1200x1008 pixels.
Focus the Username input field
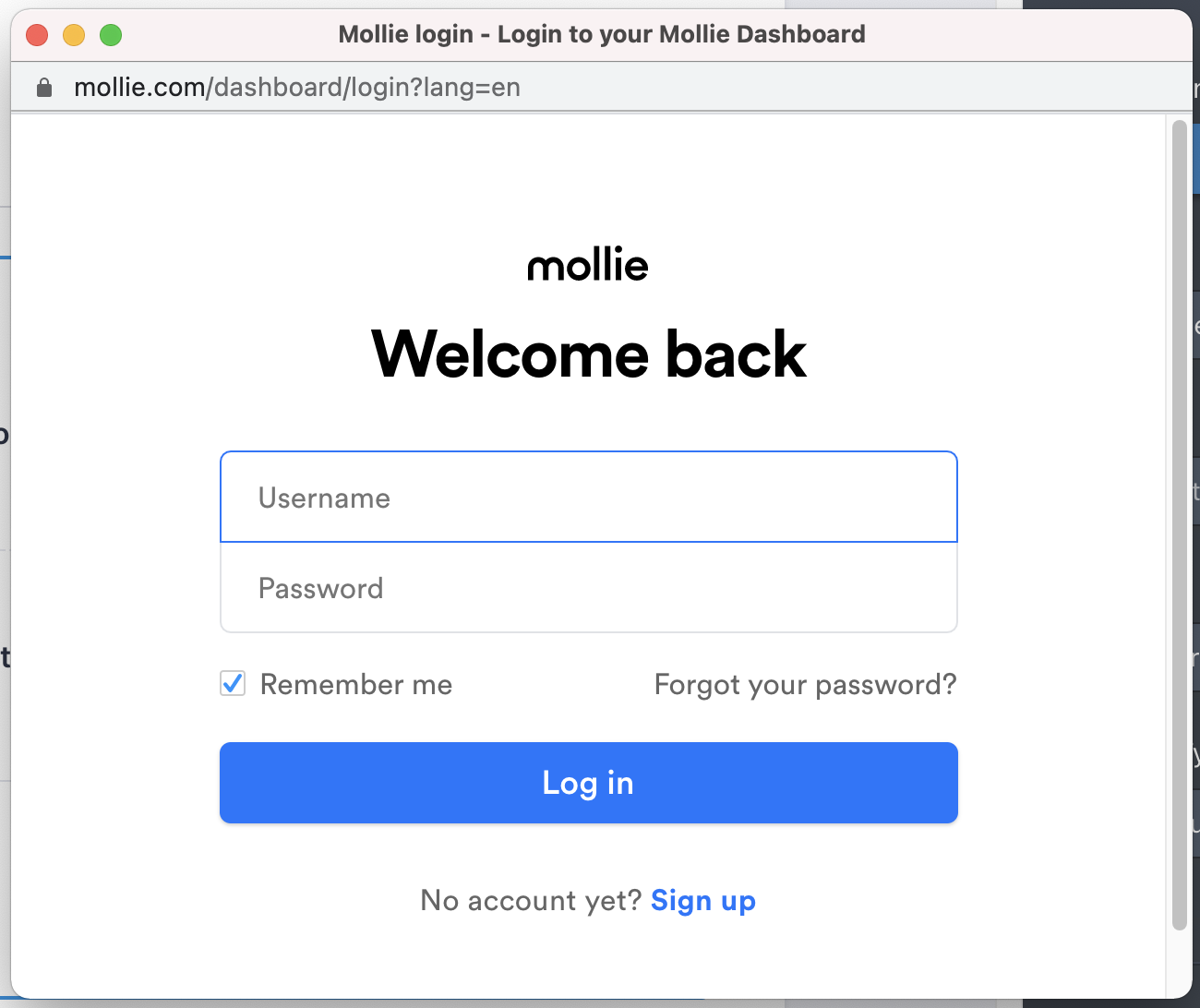coord(589,498)
